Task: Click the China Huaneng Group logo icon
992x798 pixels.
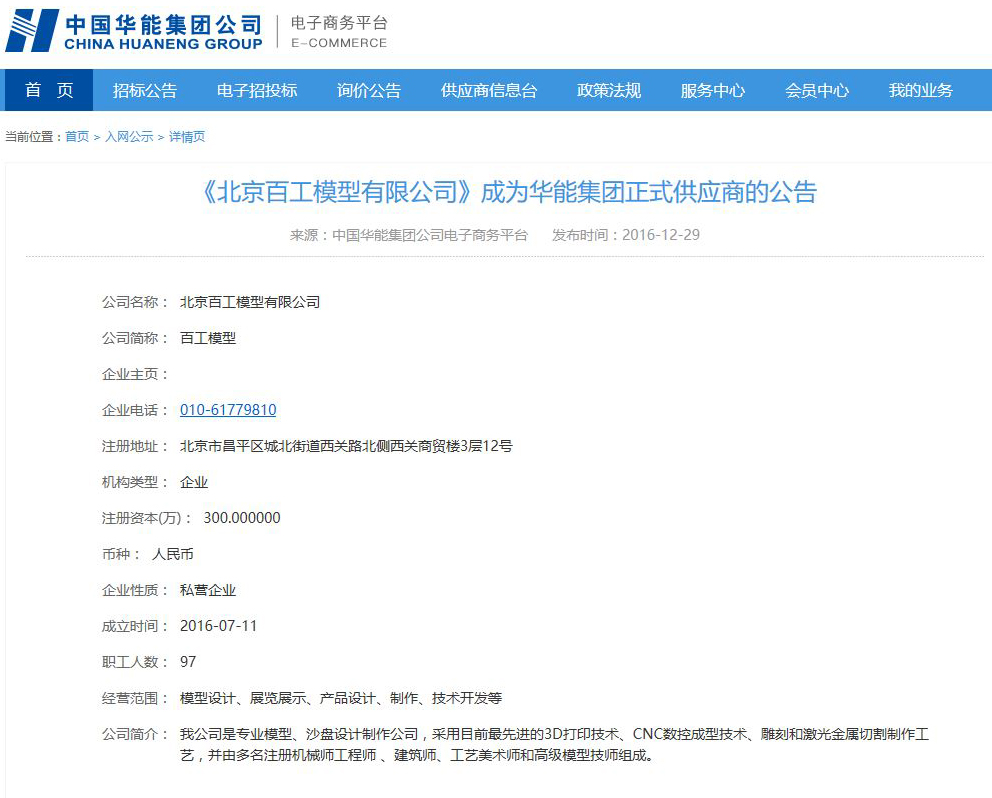Action: pos(32,30)
